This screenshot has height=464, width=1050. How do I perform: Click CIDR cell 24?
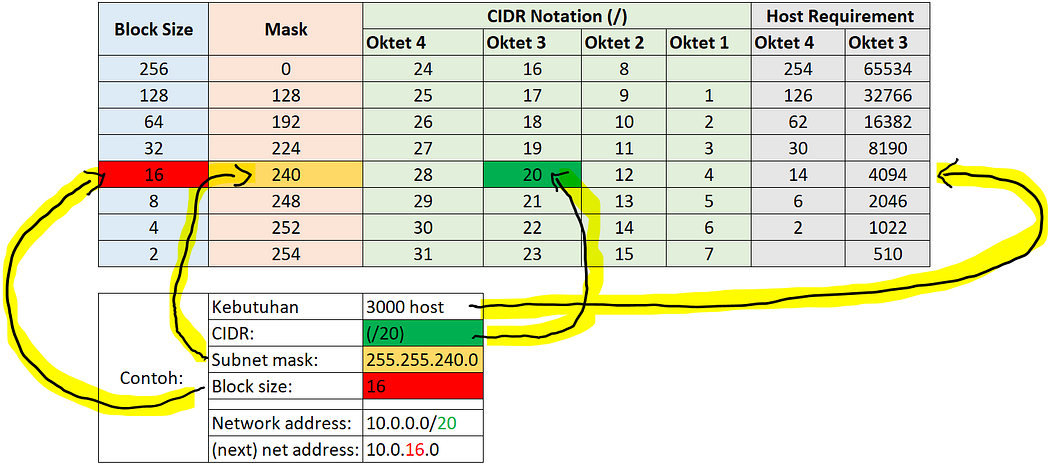[423, 69]
